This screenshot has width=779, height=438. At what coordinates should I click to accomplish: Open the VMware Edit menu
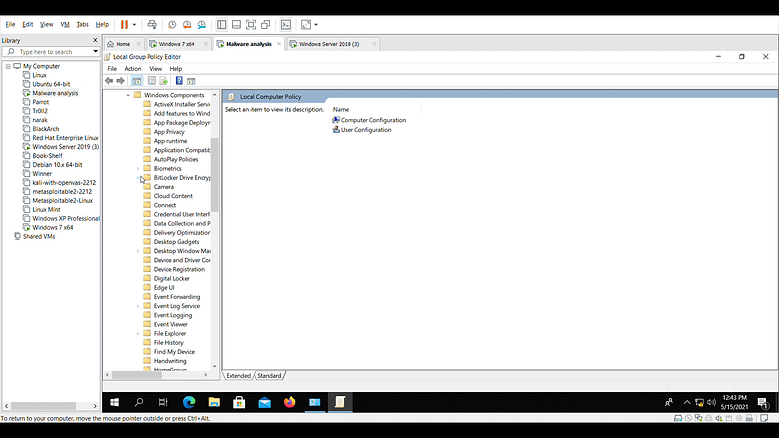[28, 24]
